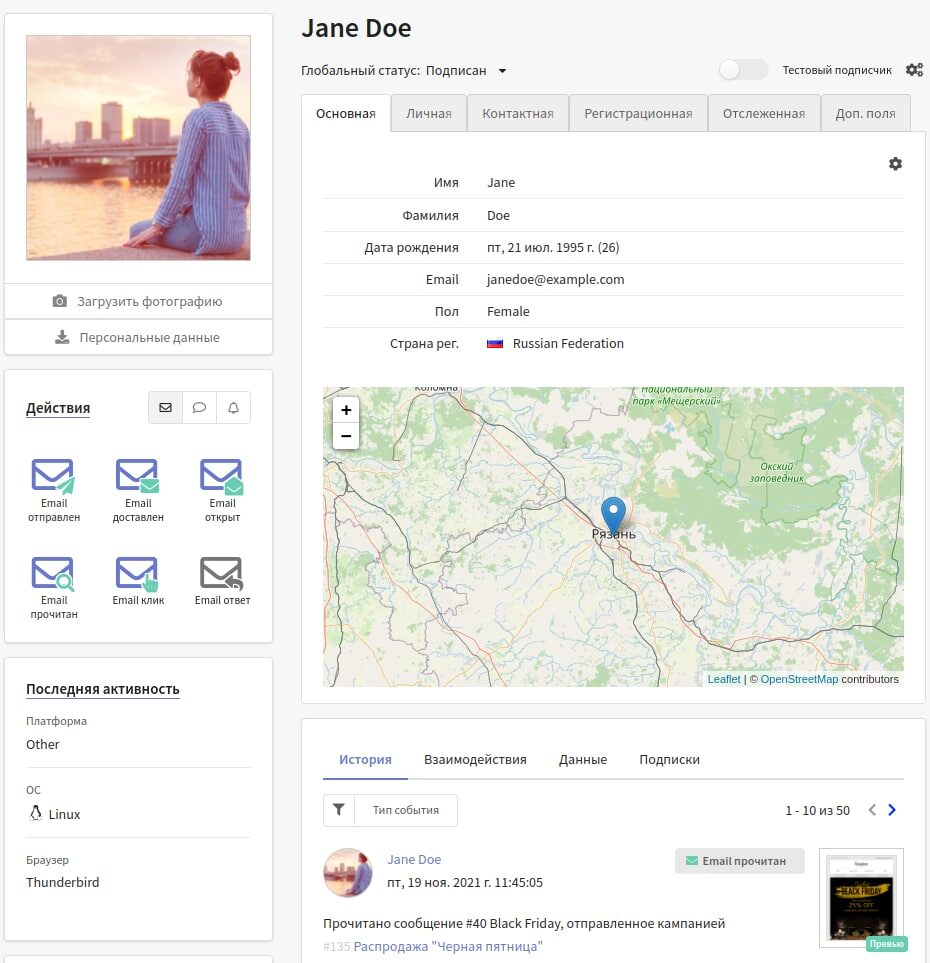The image size is (930, 963).
Task: Click the funnel filter icon in История
Action: point(338,810)
